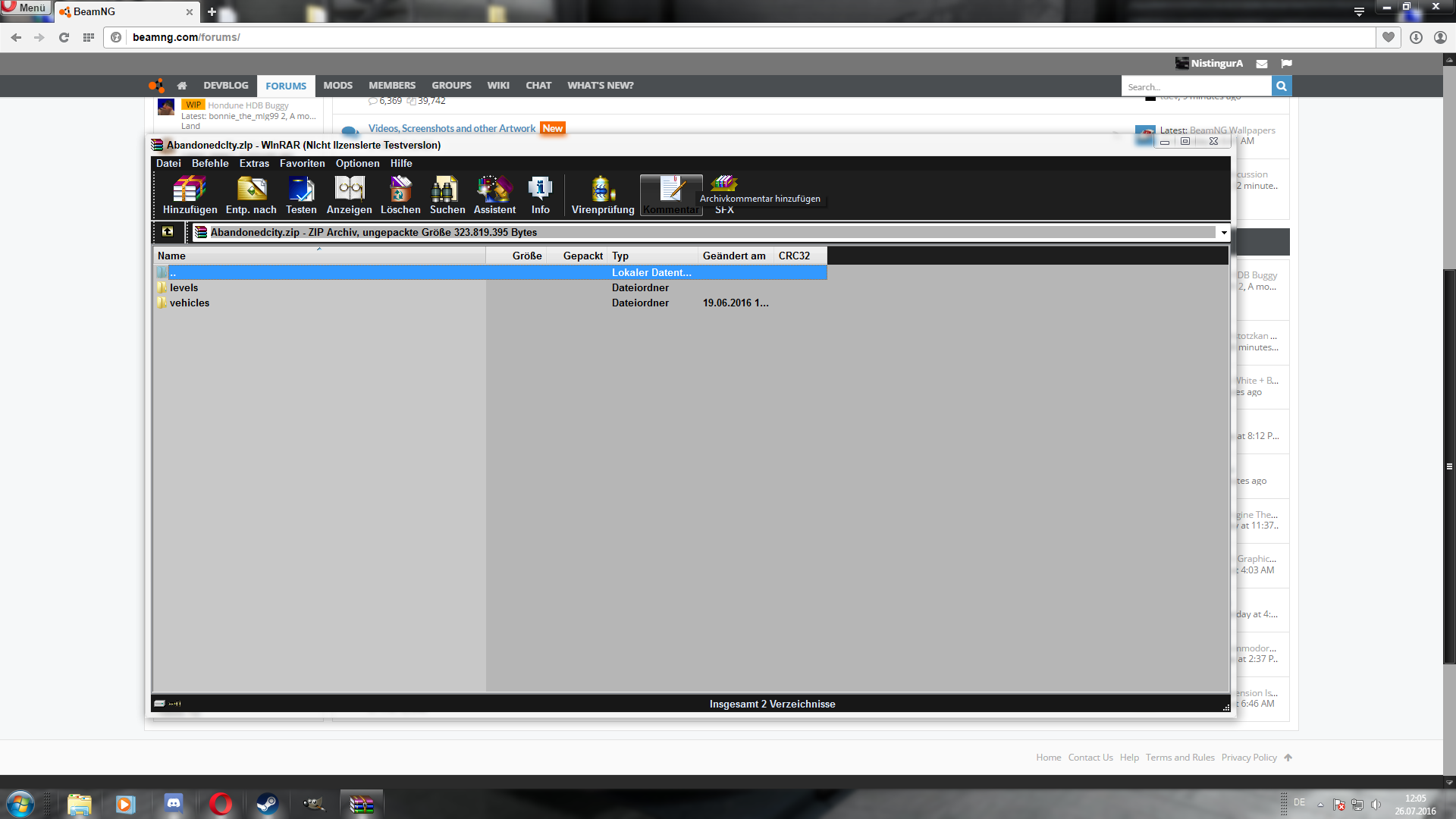Open the Assistent wizard icon
1456x819 pixels.
[x=494, y=195]
